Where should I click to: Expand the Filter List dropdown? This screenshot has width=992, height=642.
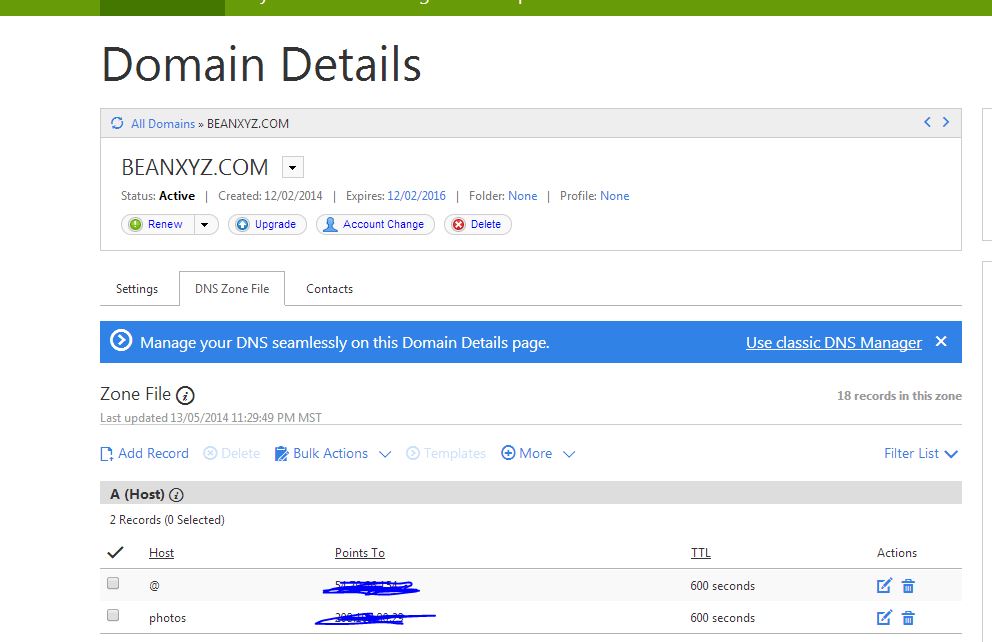coord(920,453)
